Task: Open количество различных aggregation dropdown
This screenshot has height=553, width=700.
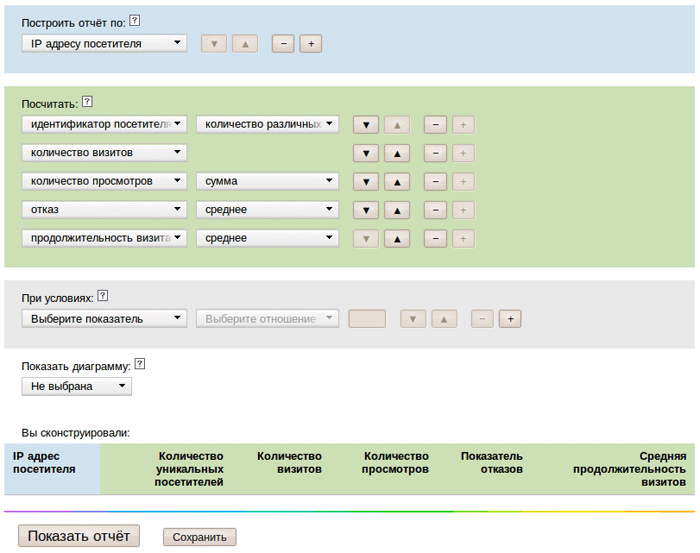Action: click(x=267, y=125)
